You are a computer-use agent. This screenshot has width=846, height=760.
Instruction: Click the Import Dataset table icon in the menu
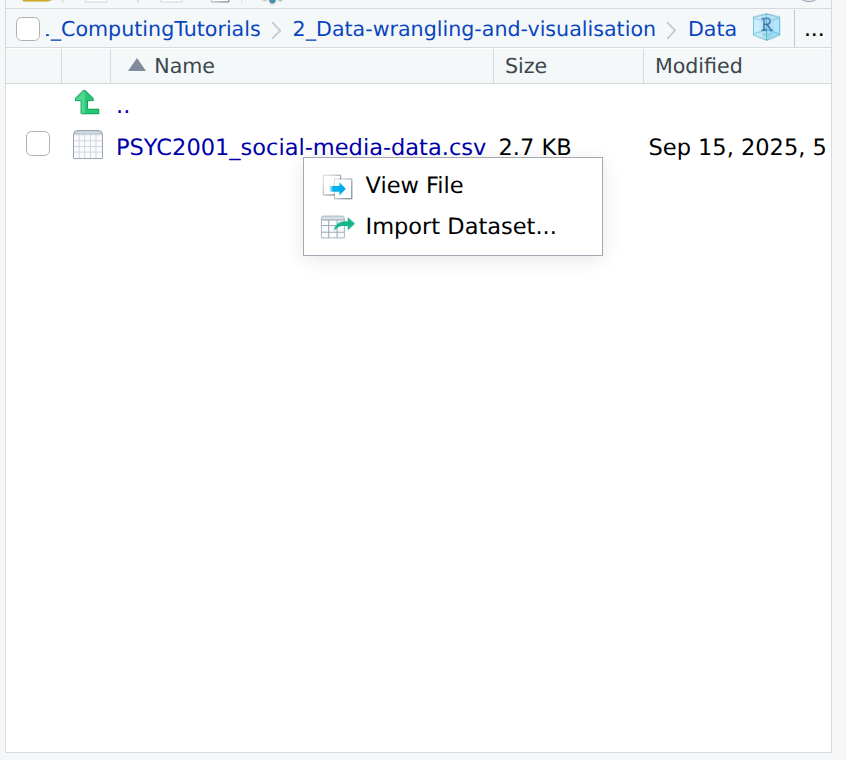[x=337, y=226]
